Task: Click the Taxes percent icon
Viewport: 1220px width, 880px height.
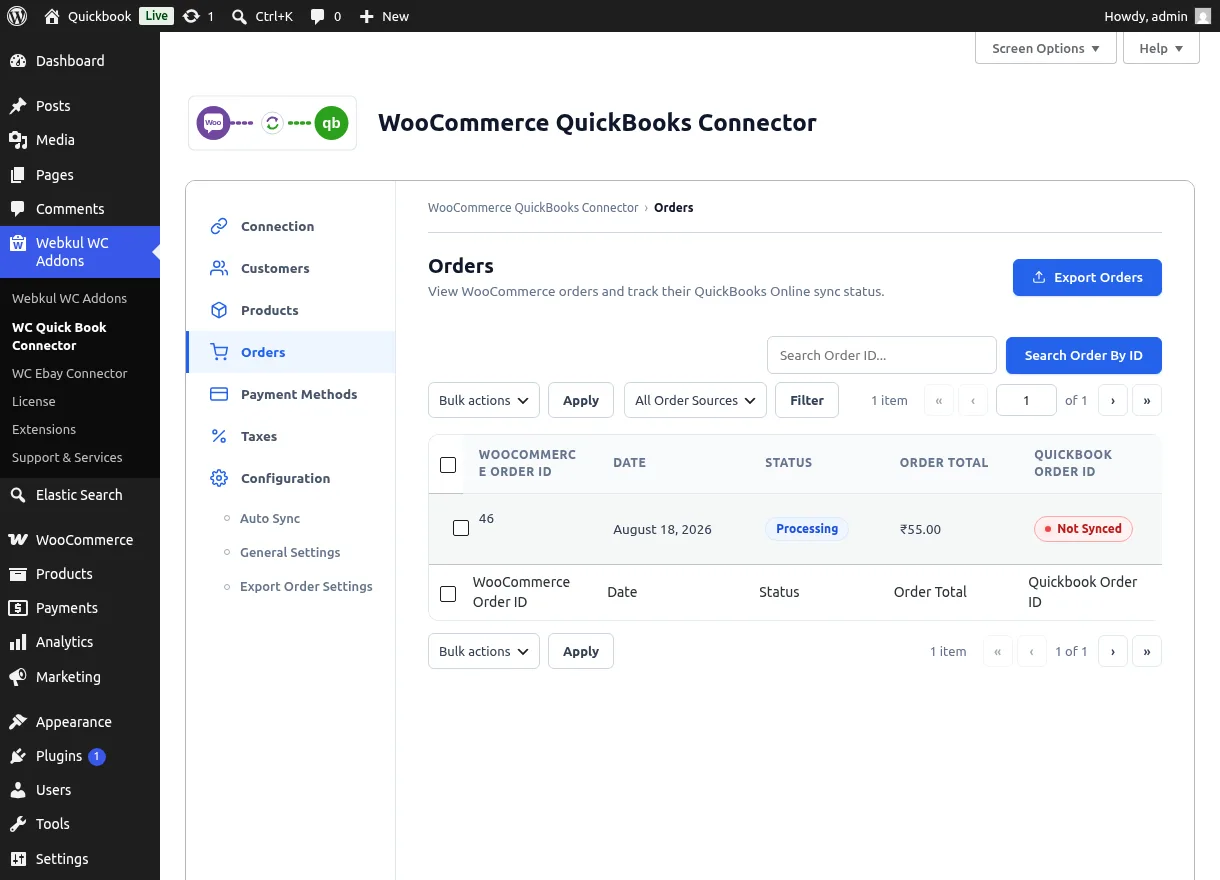Action: click(x=219, y=436)
